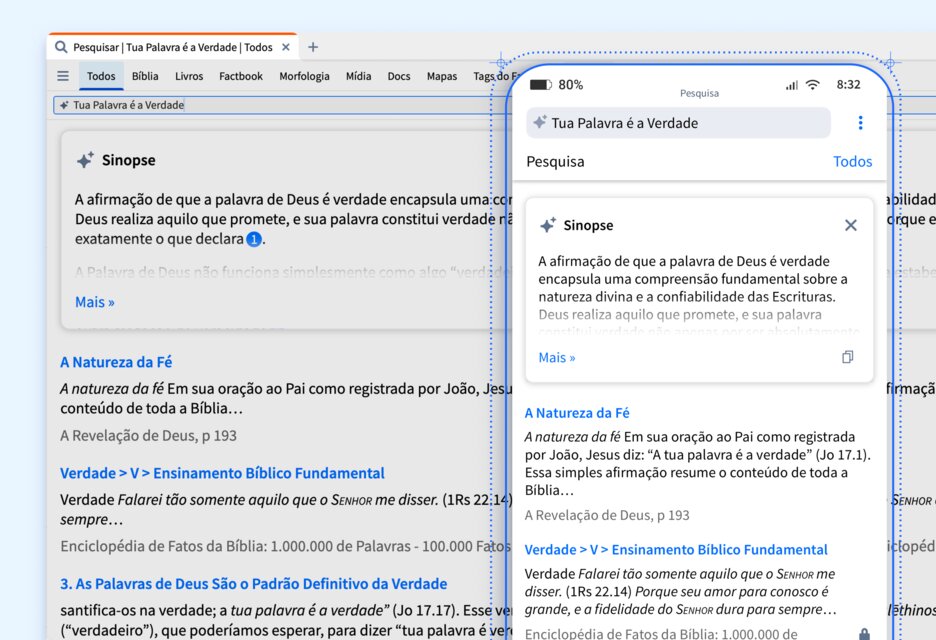This screenshot has height=640, width=936.
Task: Dismiss the mobile Sinopse card
Action: point(851,225)
